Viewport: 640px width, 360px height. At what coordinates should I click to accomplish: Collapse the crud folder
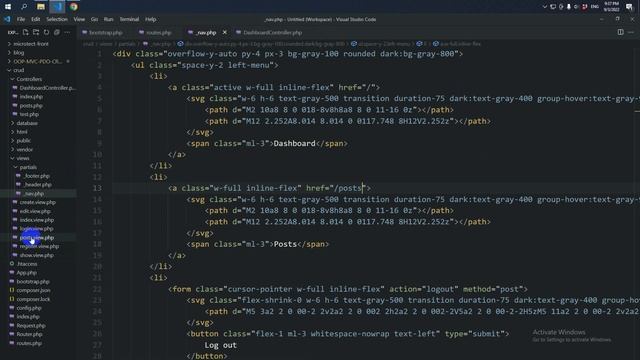click(x=19, y=70)
